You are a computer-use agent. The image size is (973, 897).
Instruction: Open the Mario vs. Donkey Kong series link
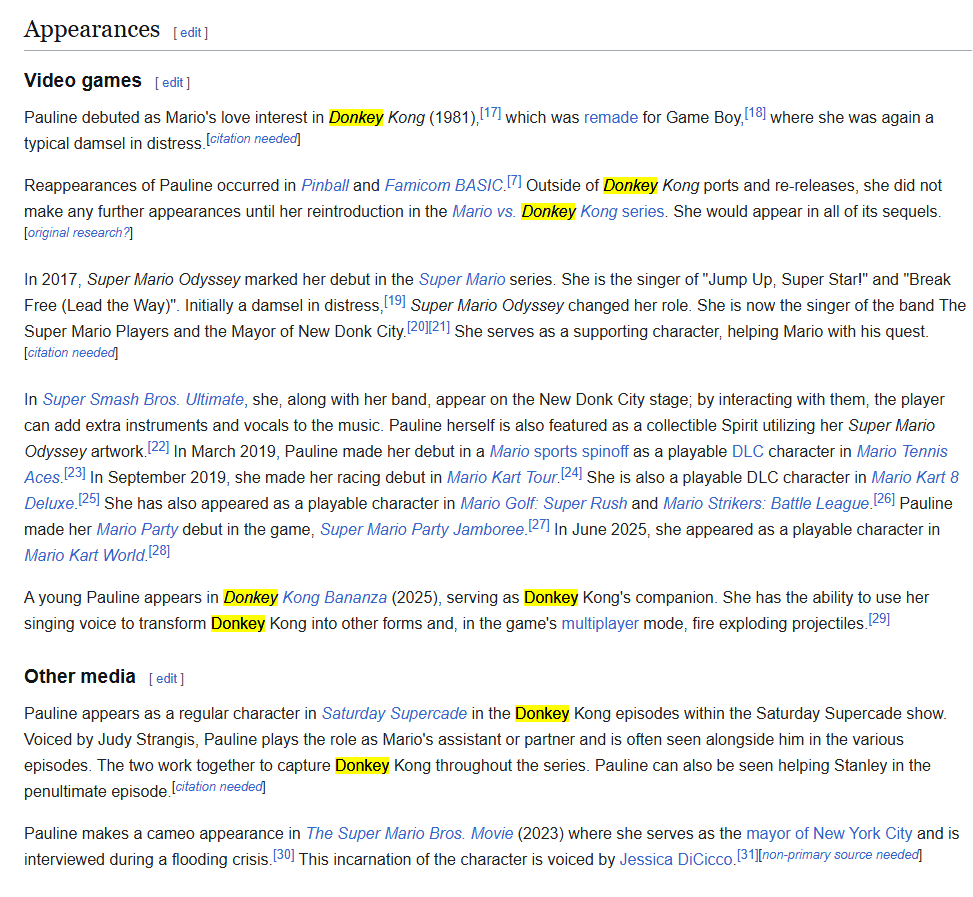pyautogui.click(x=559, y=212)
